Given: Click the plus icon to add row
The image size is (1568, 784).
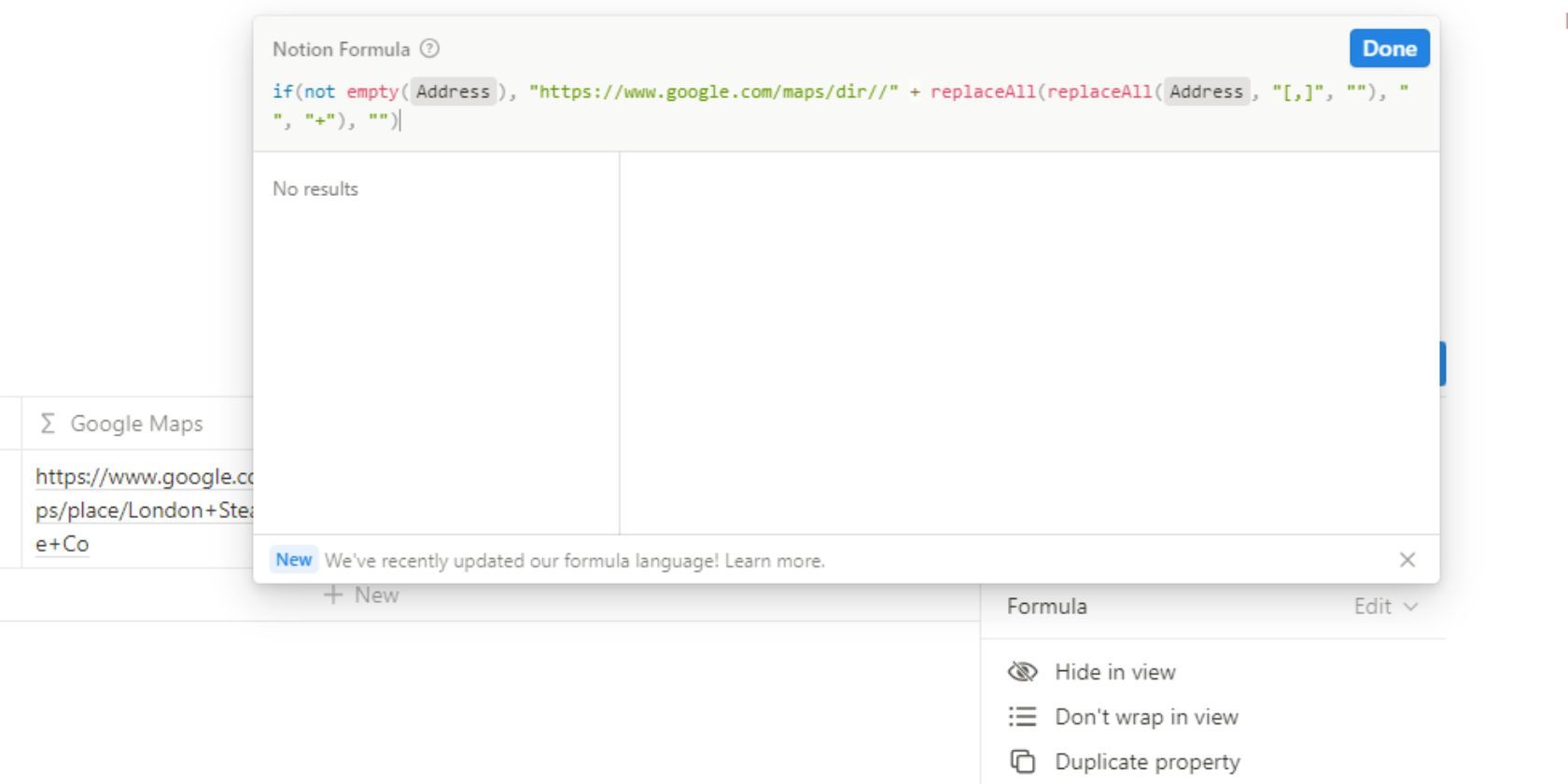Looking at the screenshot, I should (x=333, y=595).
